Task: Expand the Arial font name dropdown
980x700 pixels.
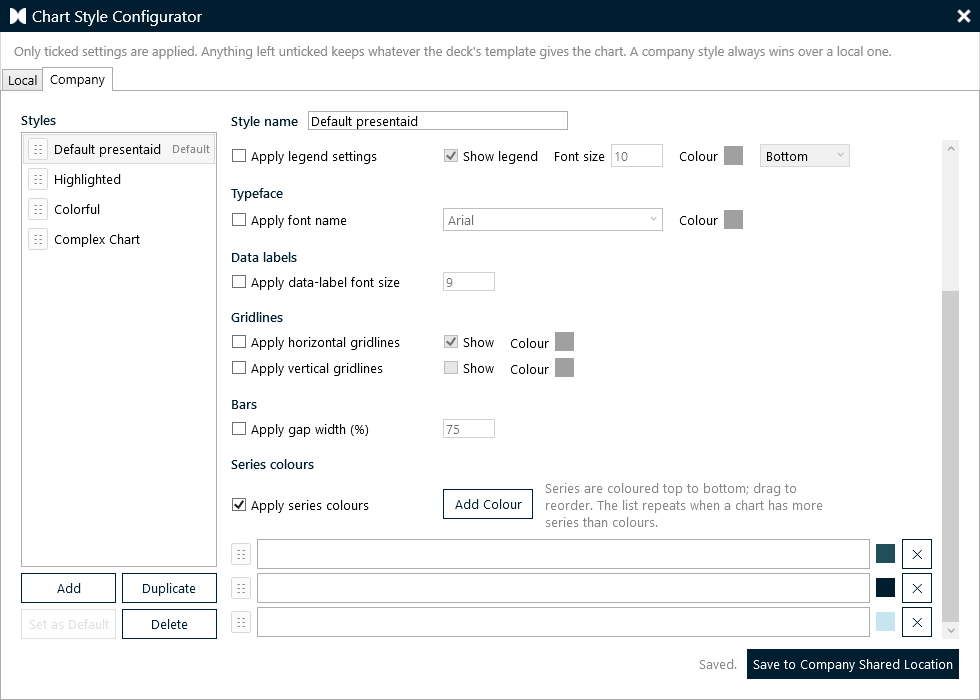Action: 552,220
